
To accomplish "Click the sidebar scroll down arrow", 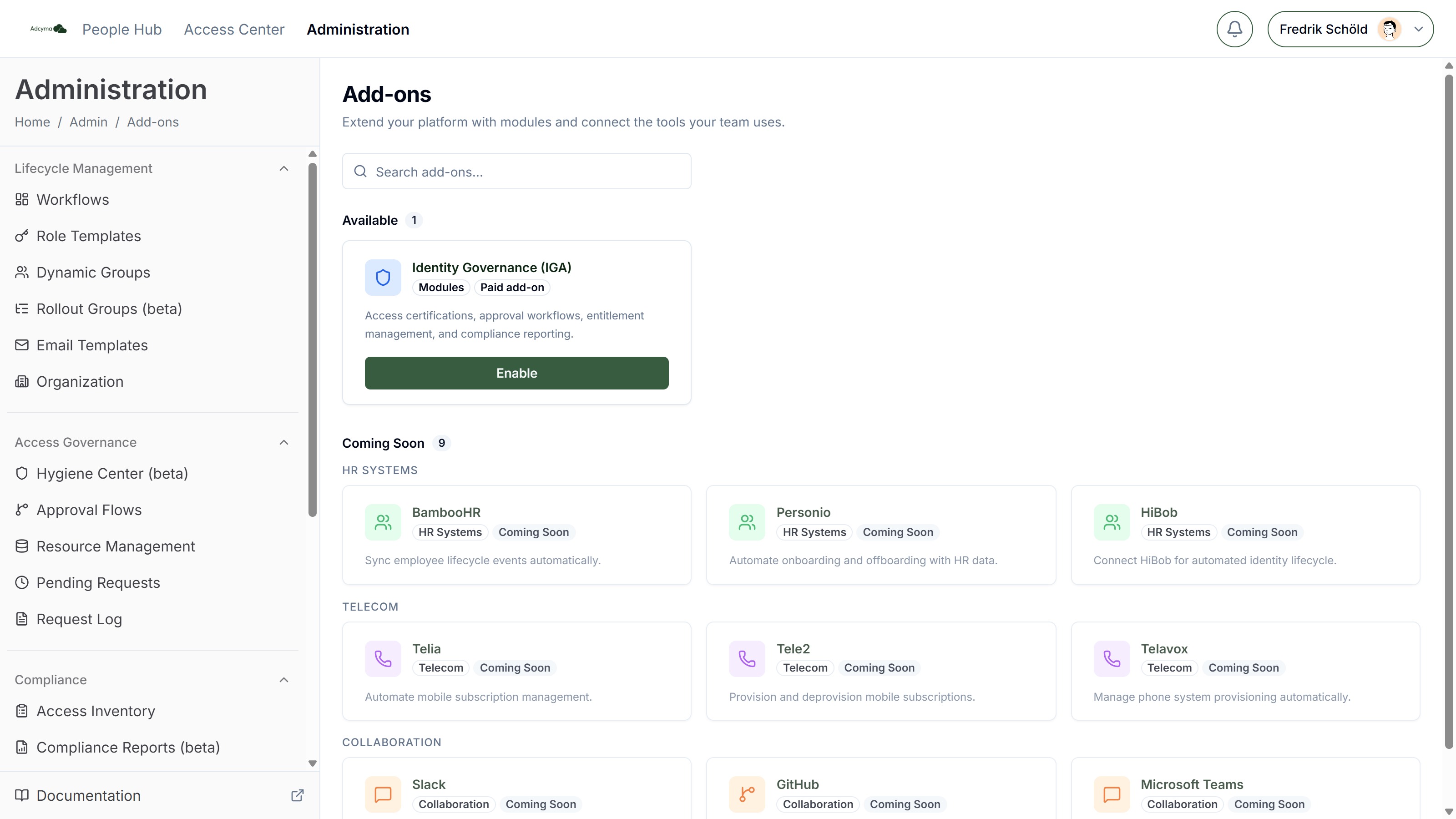I will [x=313, y=763].
